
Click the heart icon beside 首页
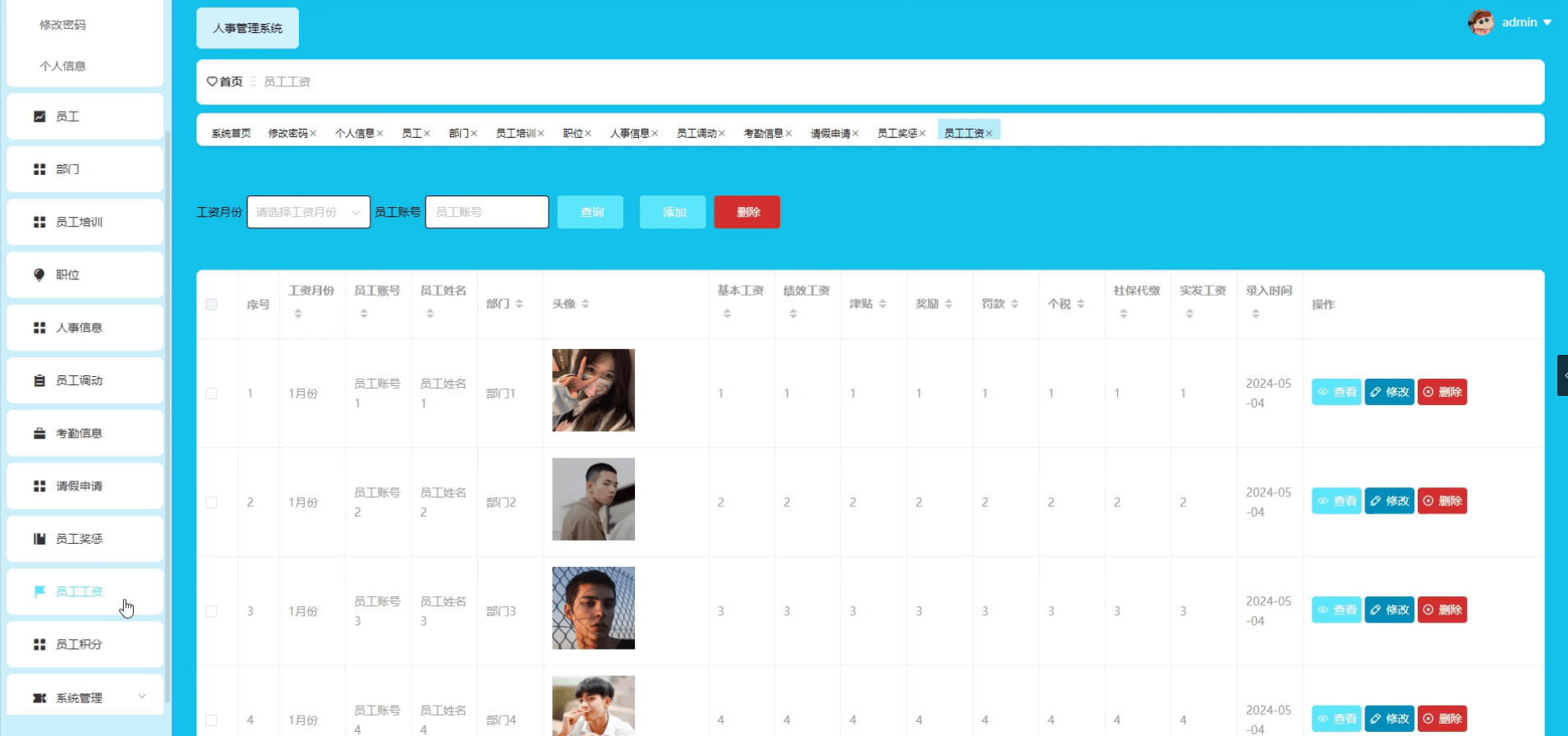(x=212, y=81)
